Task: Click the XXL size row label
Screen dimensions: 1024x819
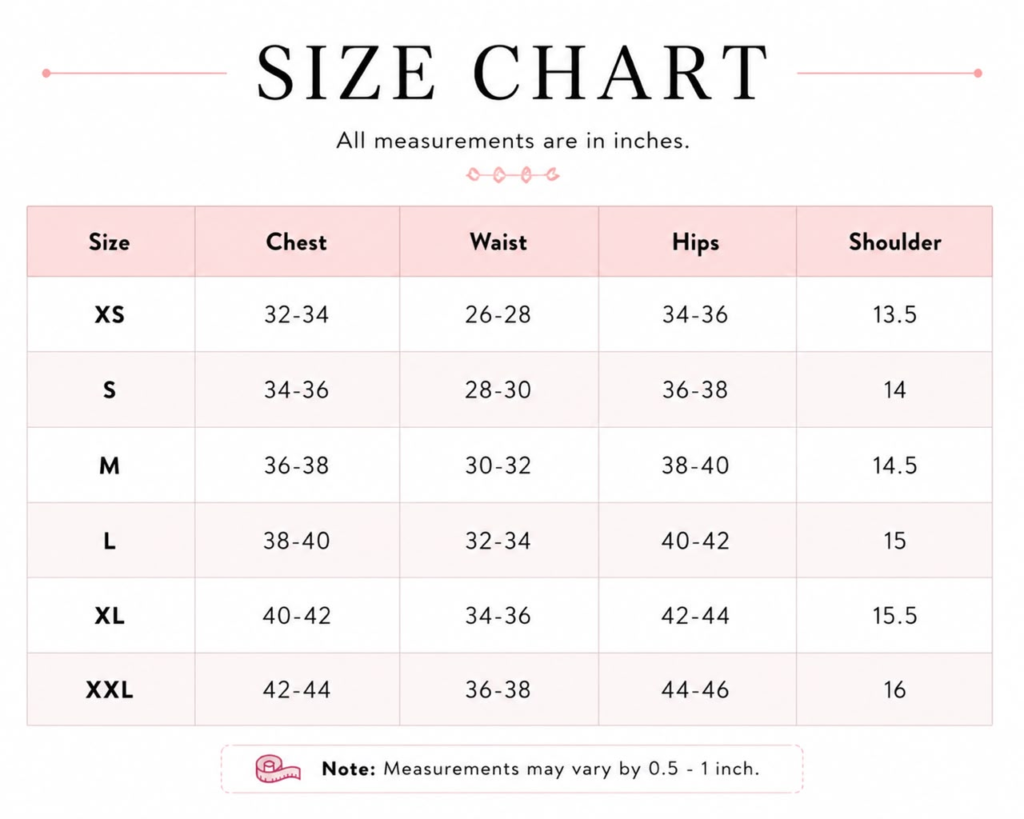Action: click(110, 690)
